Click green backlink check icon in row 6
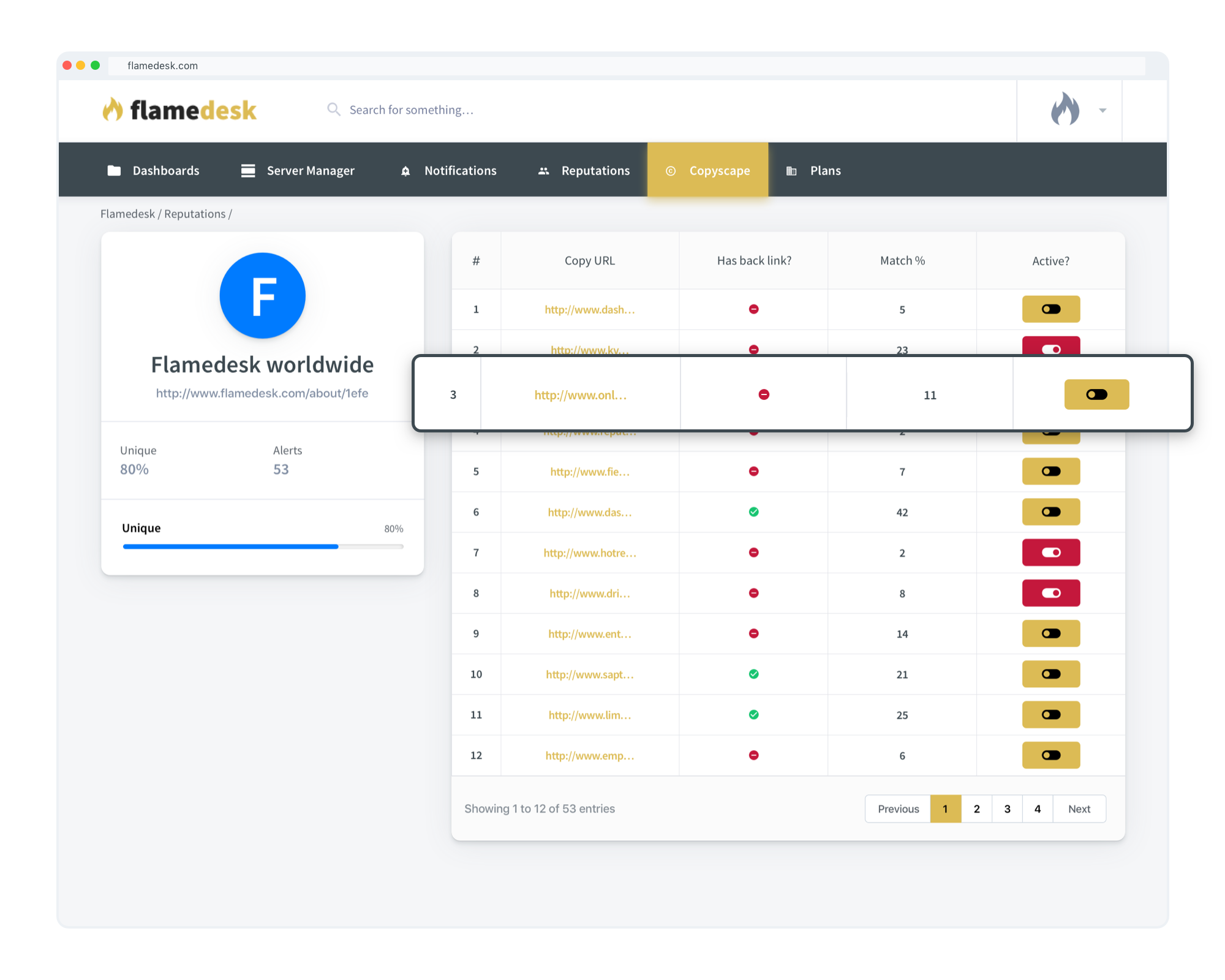 pos(754,512)
